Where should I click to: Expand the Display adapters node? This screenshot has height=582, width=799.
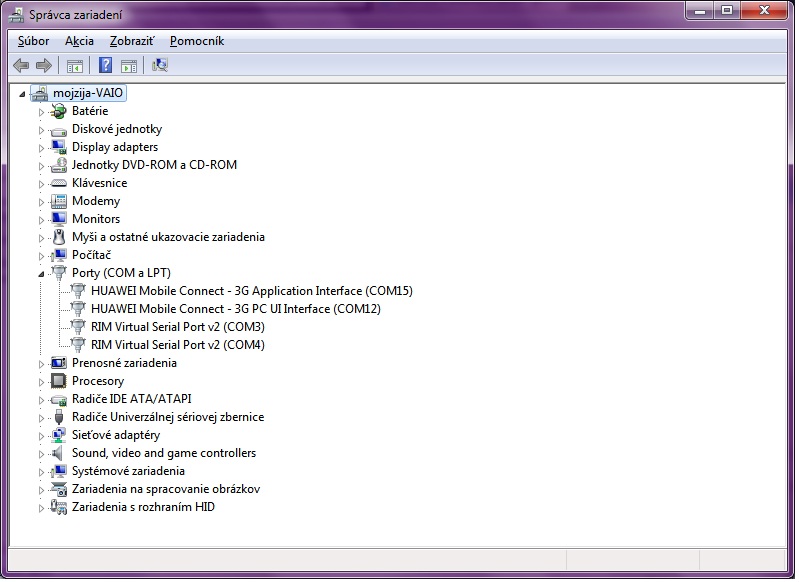tap(42, 147)
